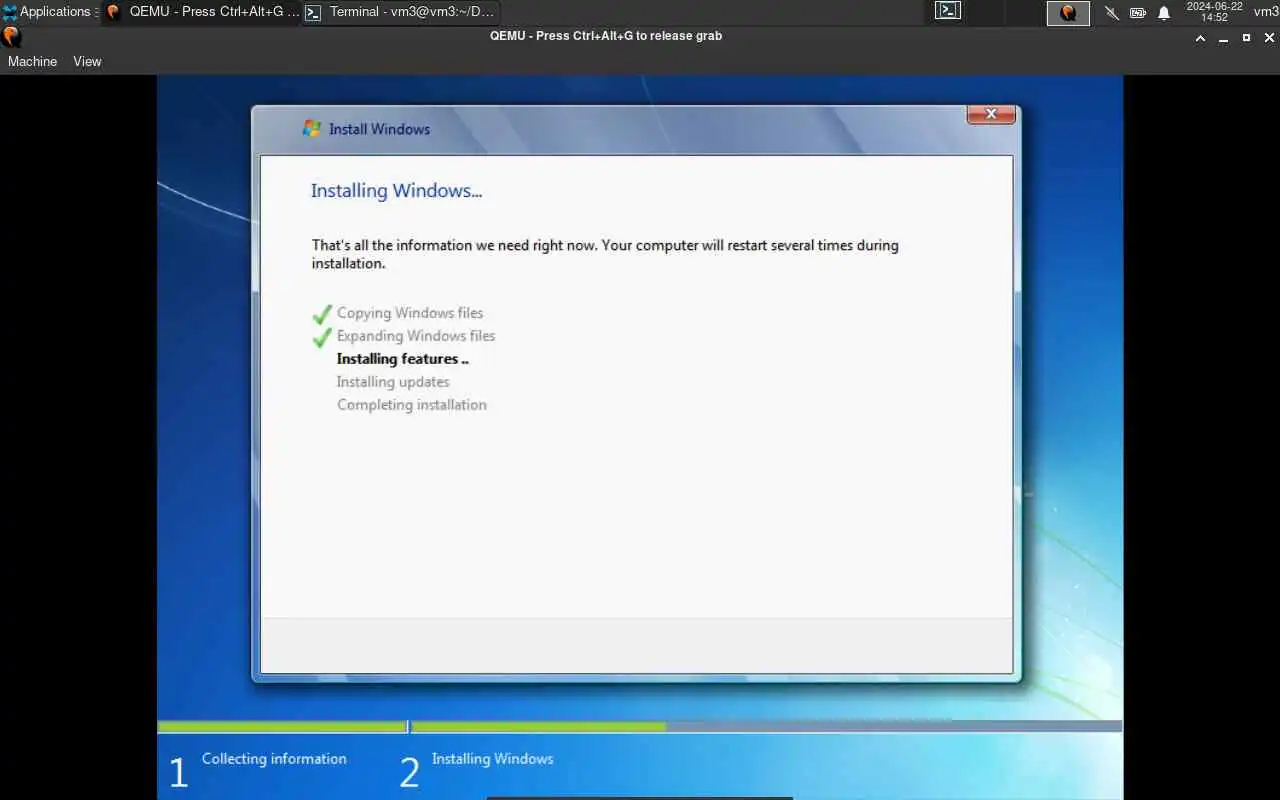The height and width of the screenshot is (800, 1280).
Task: Click the QEMU icon in the window title bar
Action: [x=11, y=37]
